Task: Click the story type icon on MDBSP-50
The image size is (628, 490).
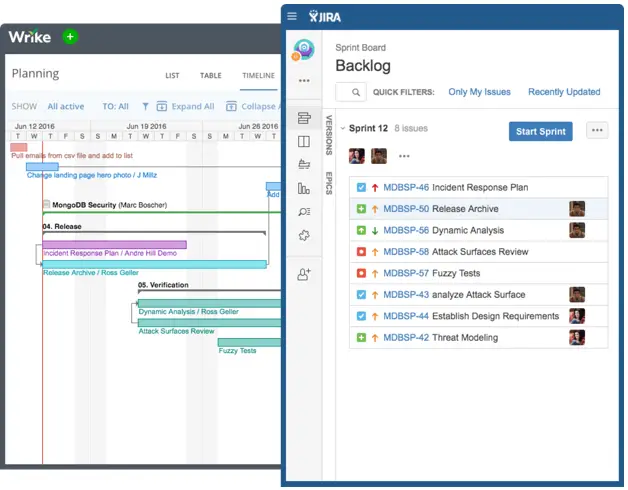Action: point(361,209)
